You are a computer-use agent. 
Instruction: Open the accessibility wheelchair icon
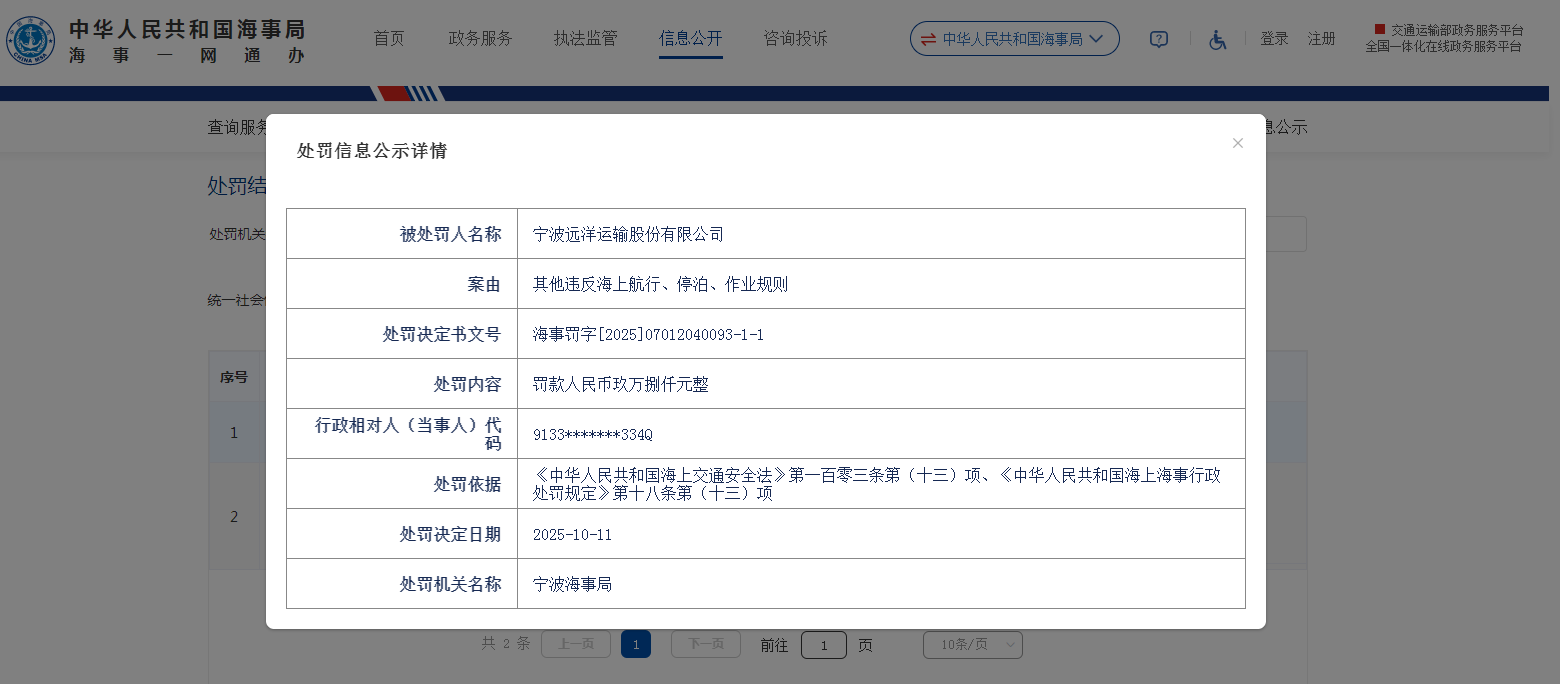click(1217, 39)
